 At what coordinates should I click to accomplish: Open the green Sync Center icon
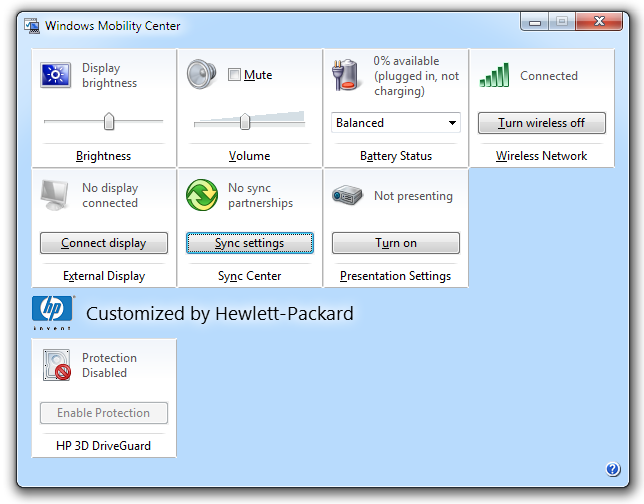pyautogui.click(x=202, y=195)
